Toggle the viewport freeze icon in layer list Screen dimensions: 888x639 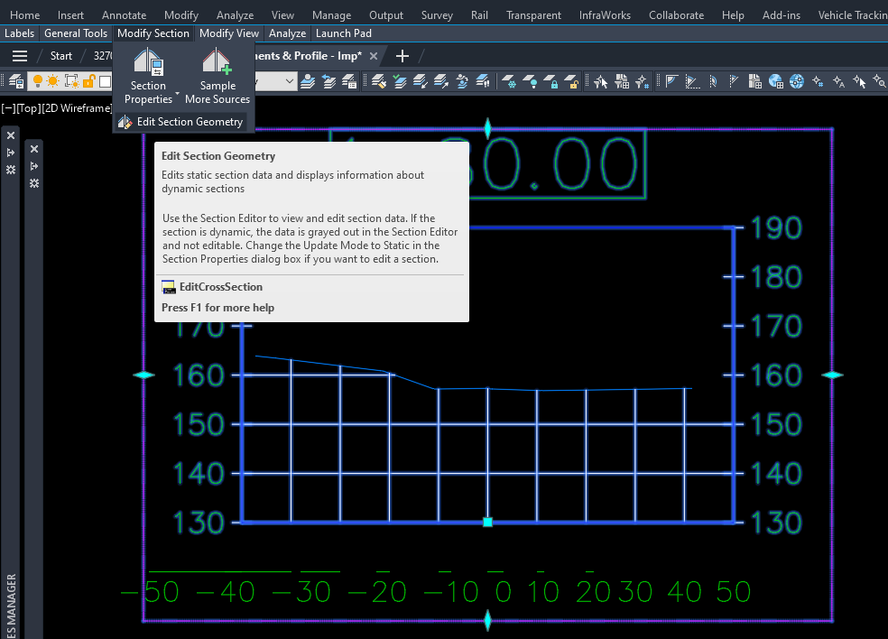click(x=72, y=82)
